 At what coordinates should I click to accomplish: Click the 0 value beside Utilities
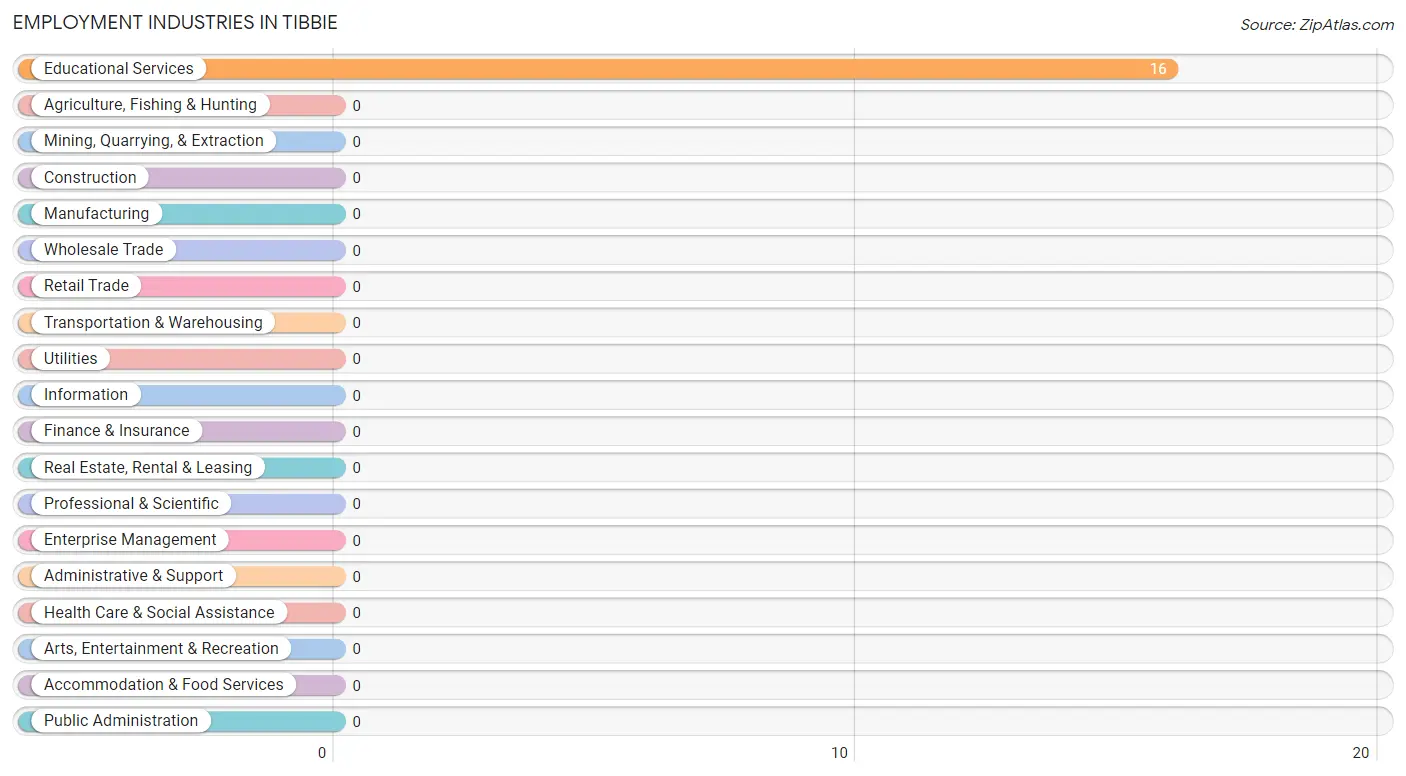[356, 359]
